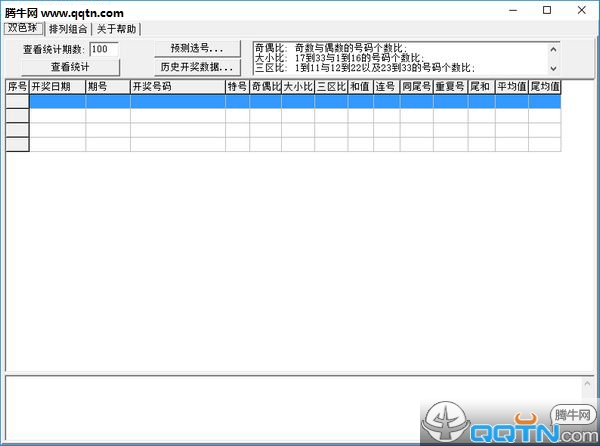Viewport: 600px width, 446px height.
Task: Select the 特号 column header
Action: 237,87
